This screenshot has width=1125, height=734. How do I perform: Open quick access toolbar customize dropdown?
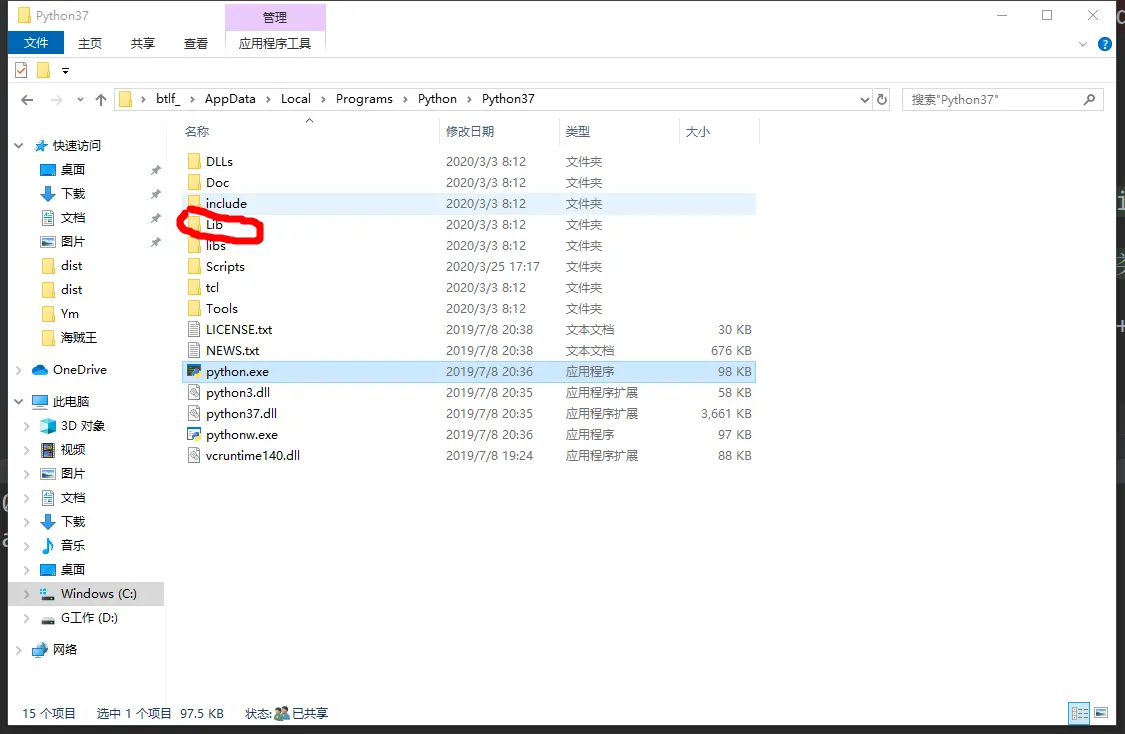point(65,70)
